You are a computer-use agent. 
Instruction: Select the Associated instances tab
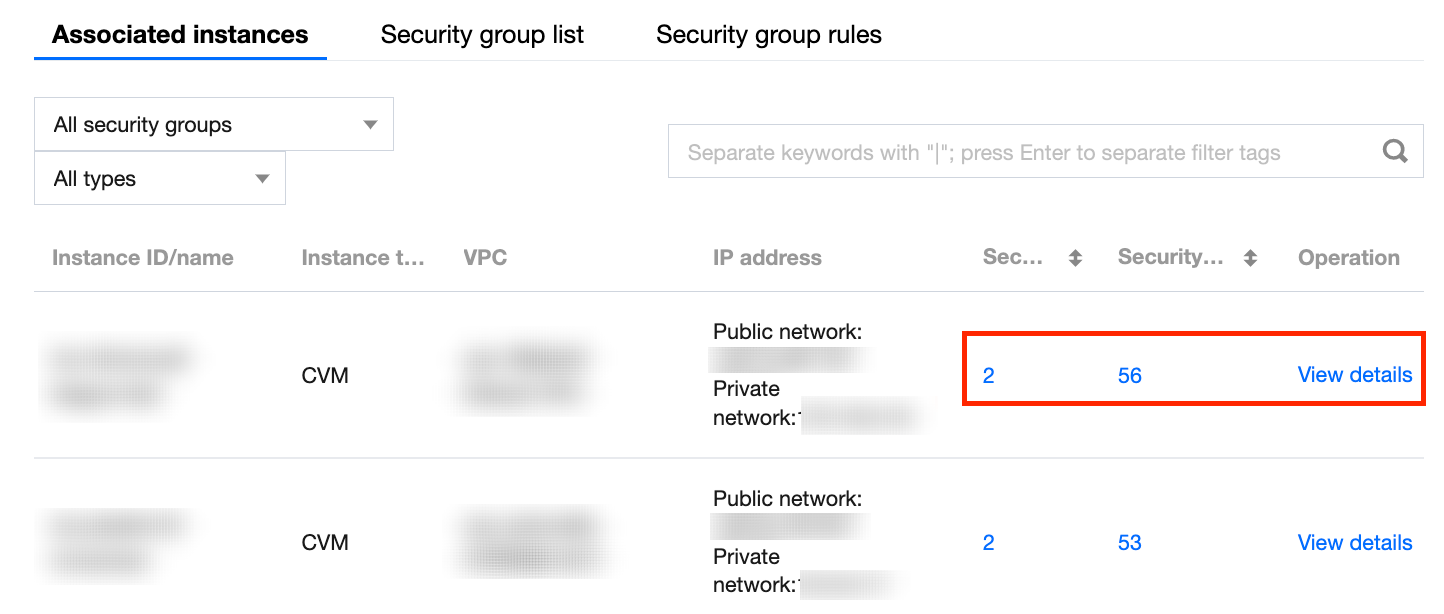[180, 35]
